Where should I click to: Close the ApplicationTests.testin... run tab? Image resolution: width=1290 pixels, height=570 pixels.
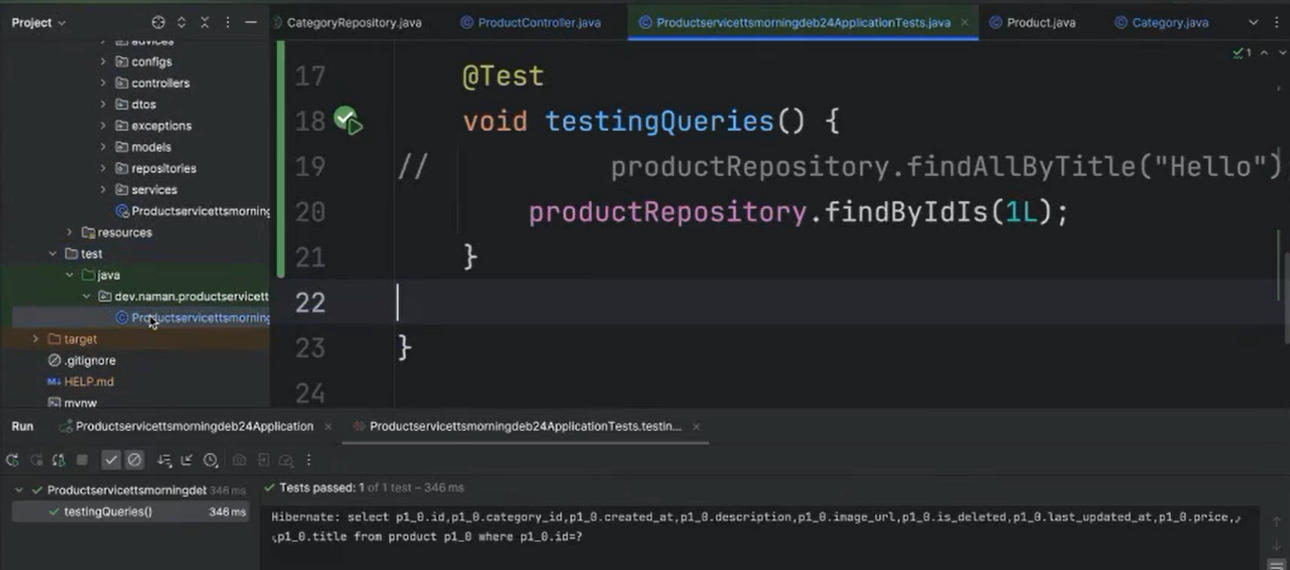click(697, 426)
